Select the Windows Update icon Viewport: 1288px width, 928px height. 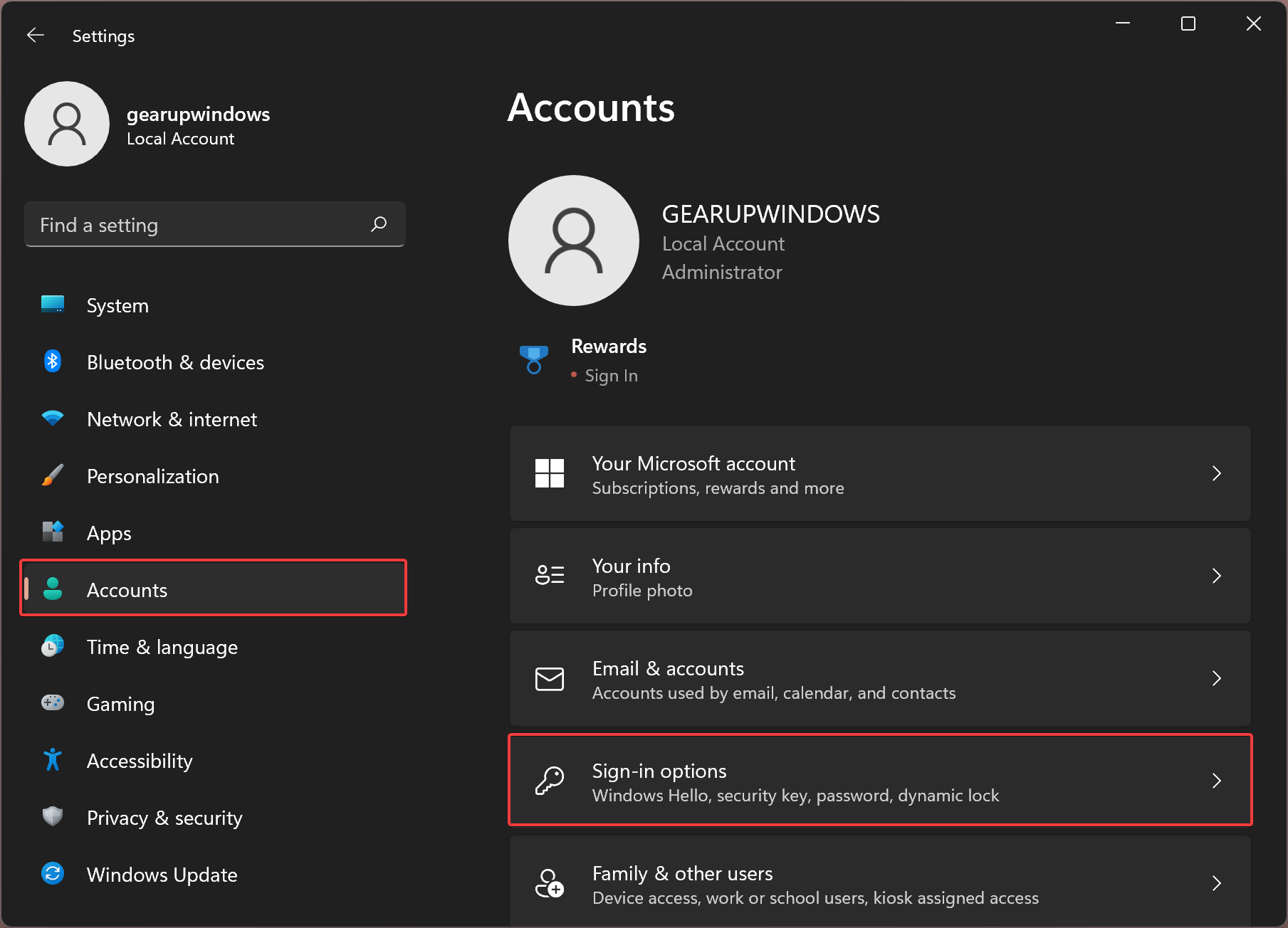tap(52, 874)
